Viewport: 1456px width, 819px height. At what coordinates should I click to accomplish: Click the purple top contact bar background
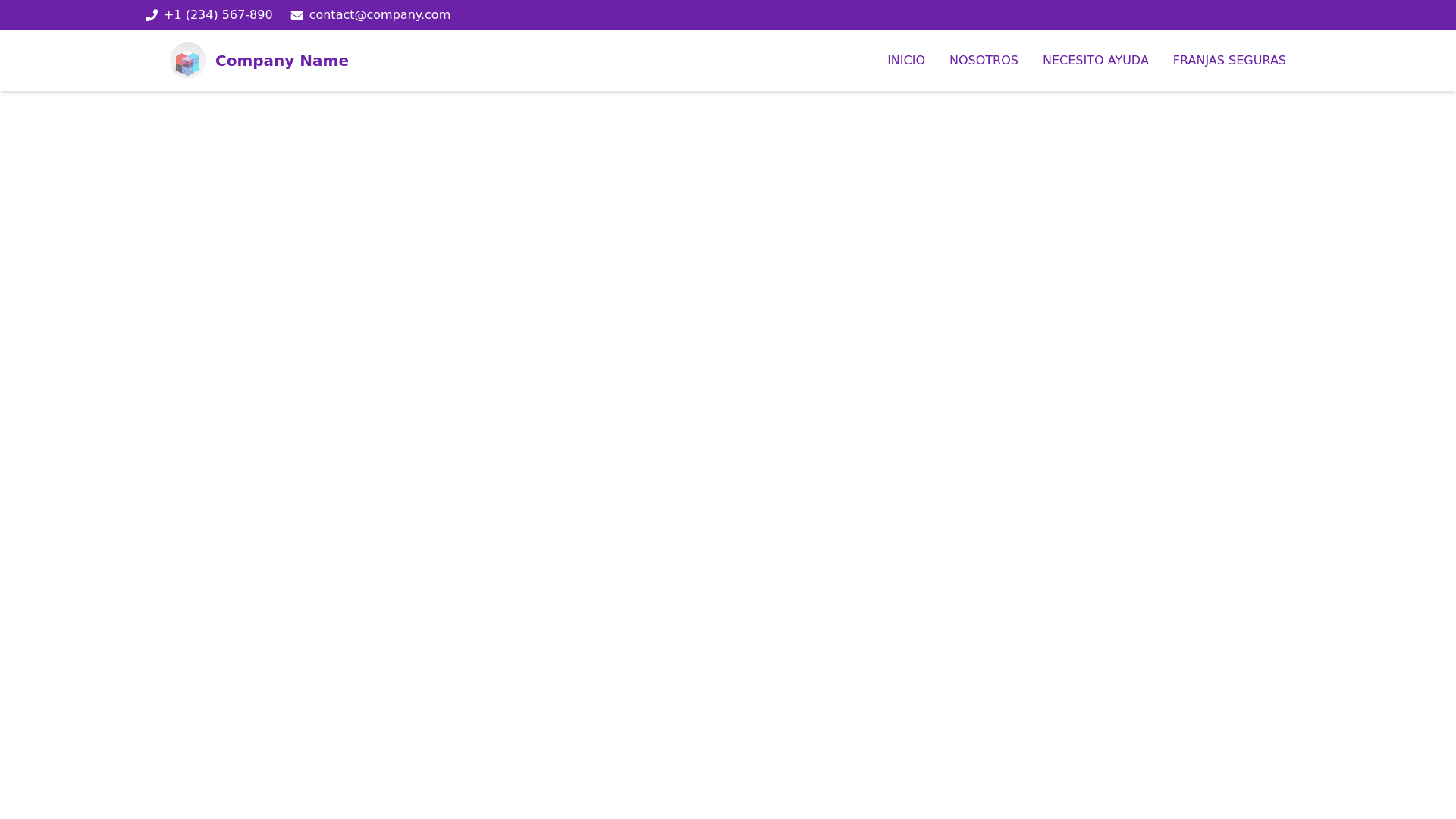tap(910, 15)
